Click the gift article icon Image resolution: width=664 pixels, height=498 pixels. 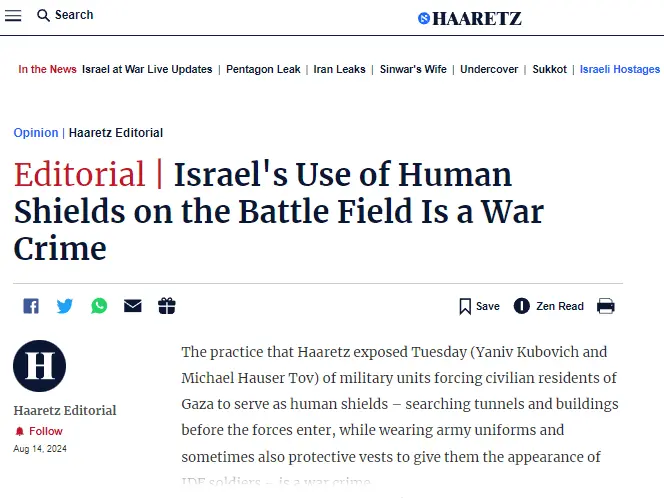coord(167,306)
